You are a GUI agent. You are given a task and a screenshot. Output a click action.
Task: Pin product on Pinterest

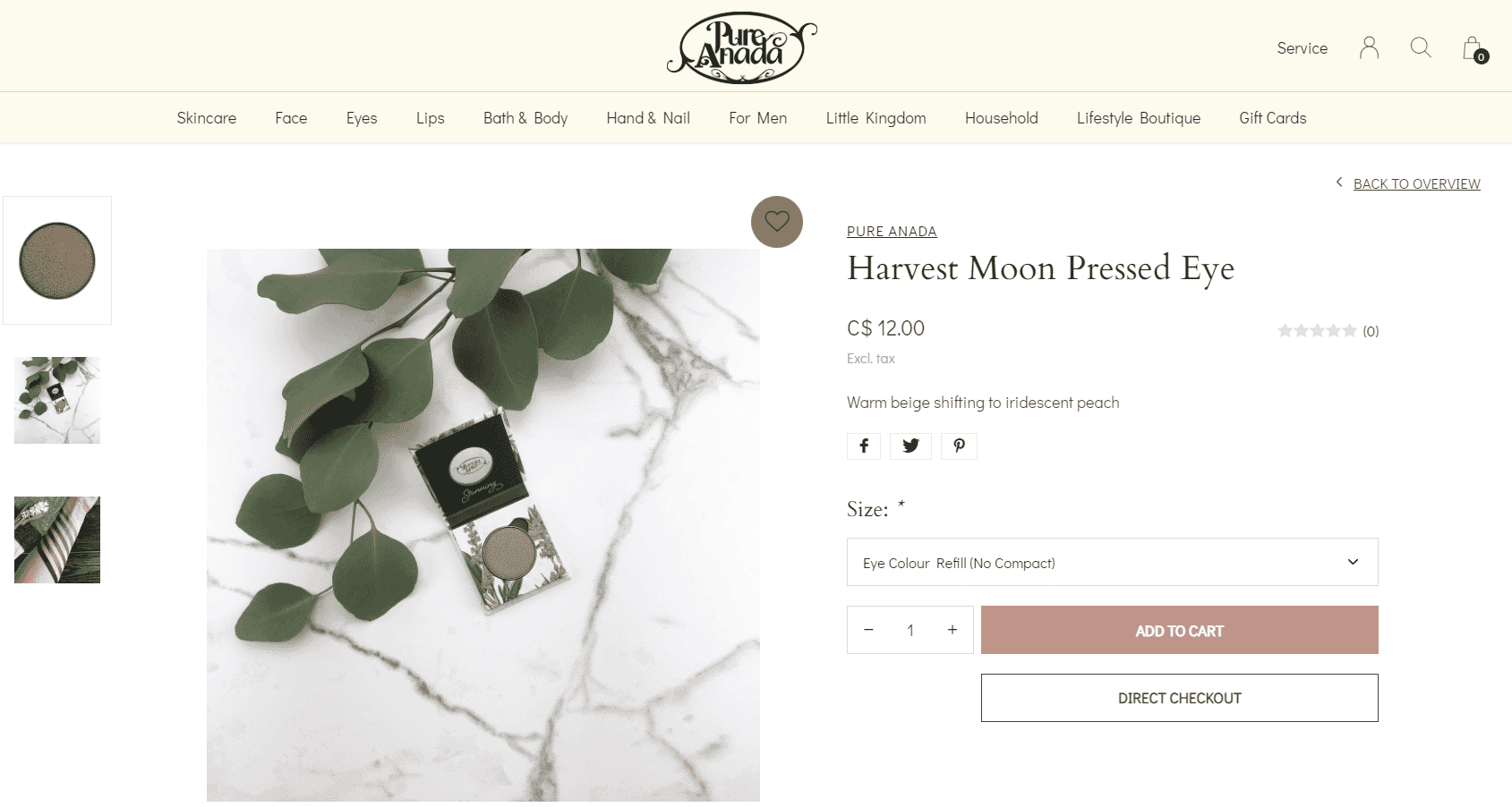click(x=959, y=446)
